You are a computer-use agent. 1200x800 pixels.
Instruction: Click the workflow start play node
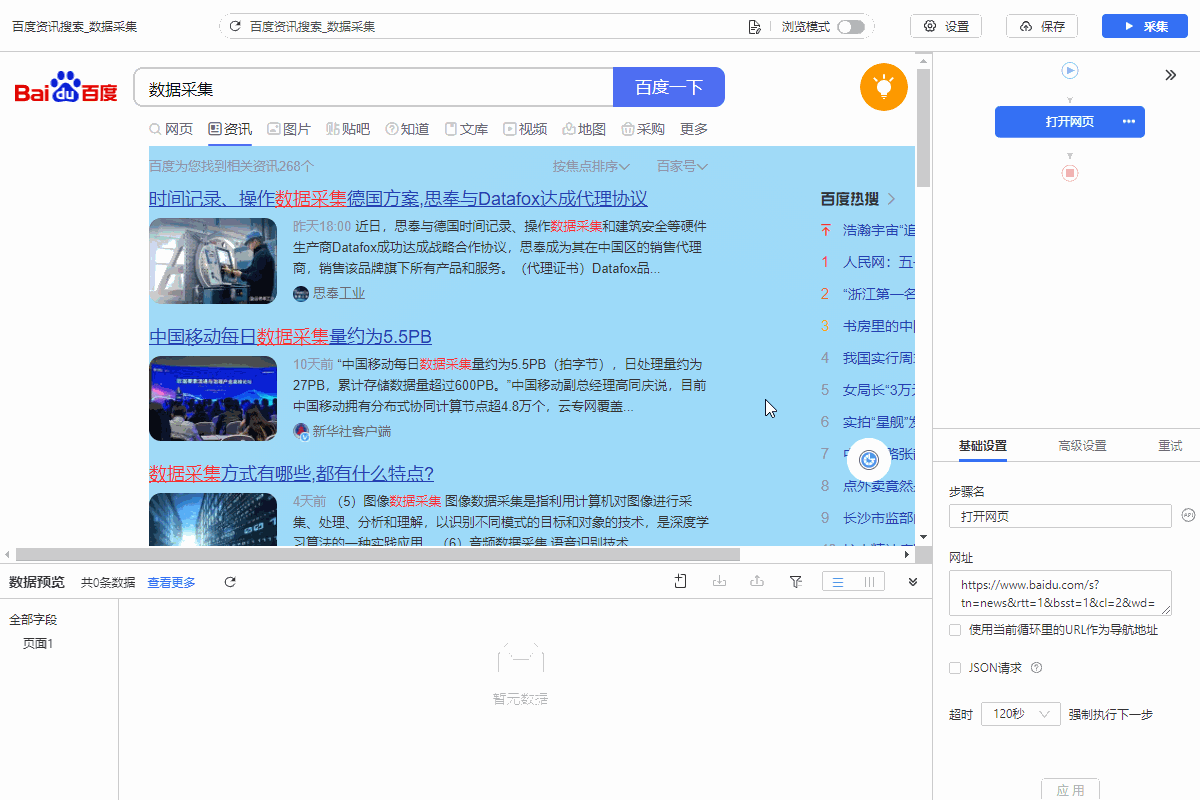pyautogui.click(x=1070, y=71)
